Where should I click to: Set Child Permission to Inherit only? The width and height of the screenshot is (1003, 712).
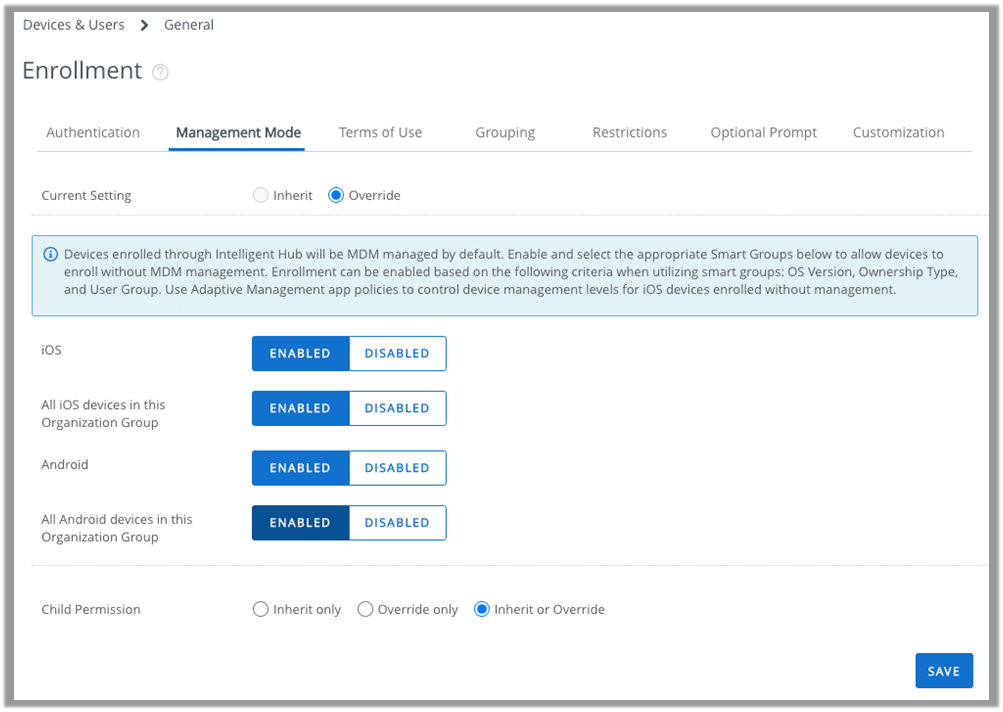click(x=261, y=609)
